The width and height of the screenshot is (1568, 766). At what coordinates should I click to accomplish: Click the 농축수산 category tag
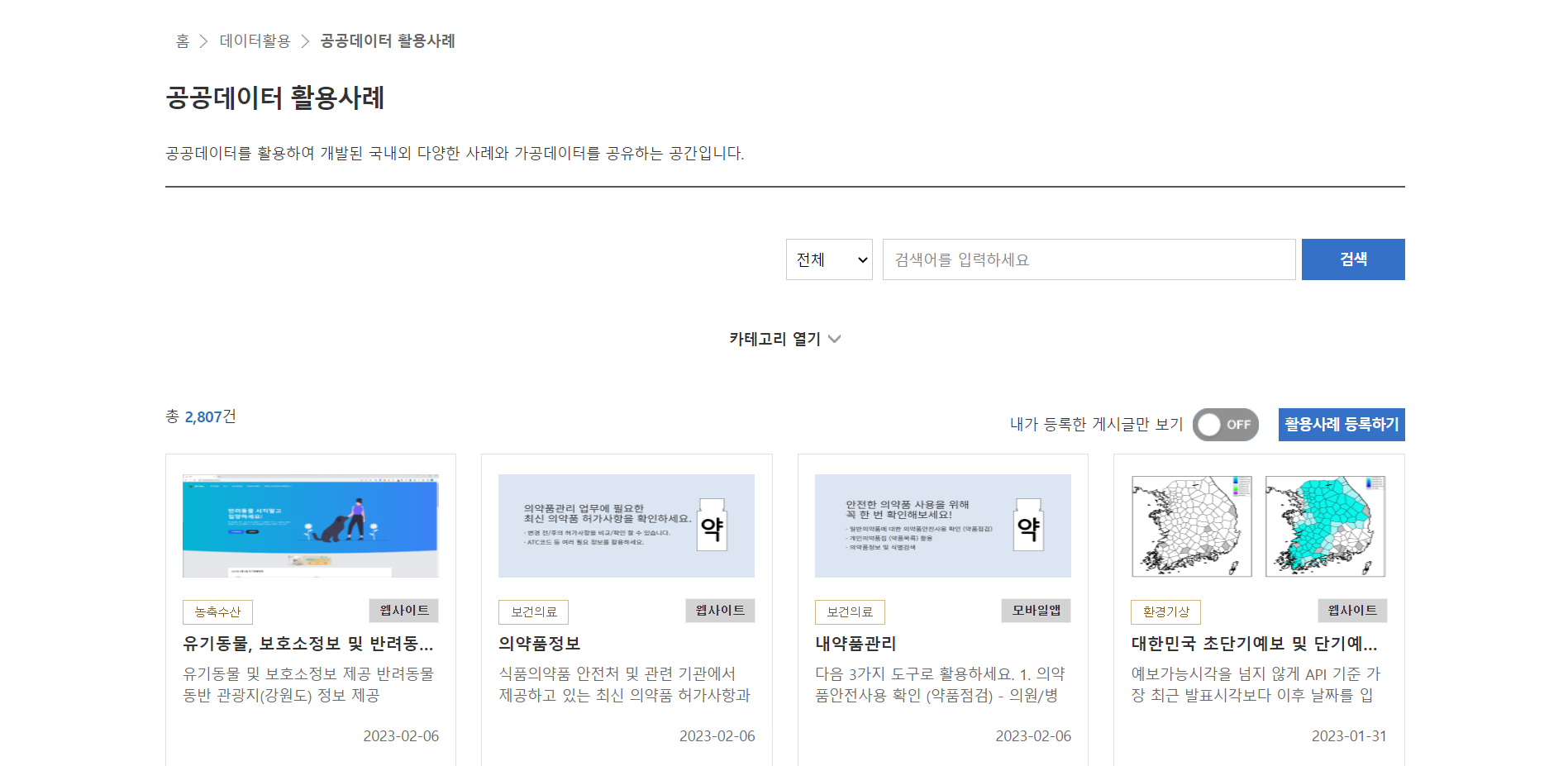click(x=217, y=612)
